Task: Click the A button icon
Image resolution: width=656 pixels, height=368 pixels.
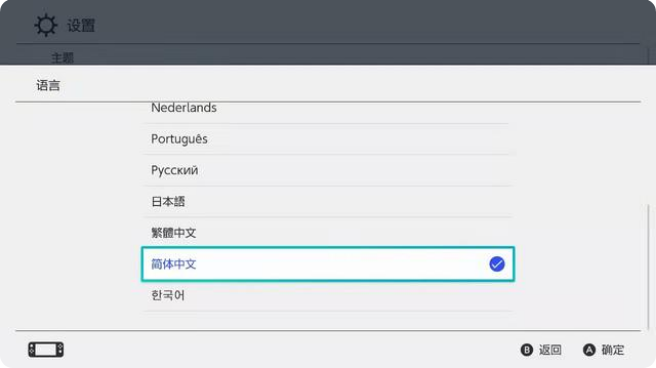Action: click(589, 350)
